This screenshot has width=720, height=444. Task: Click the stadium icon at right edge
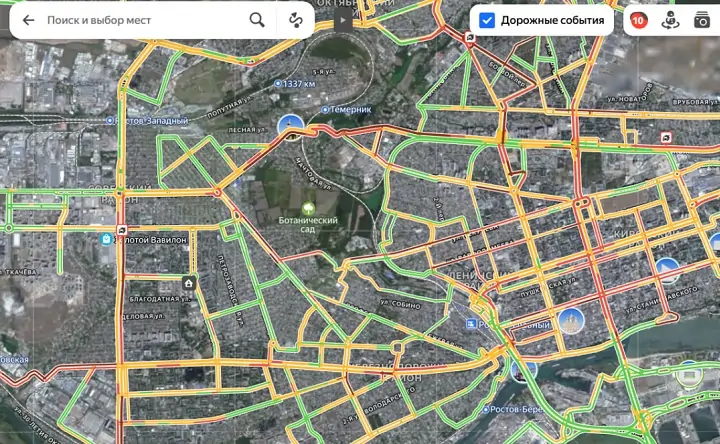point(688,376)
